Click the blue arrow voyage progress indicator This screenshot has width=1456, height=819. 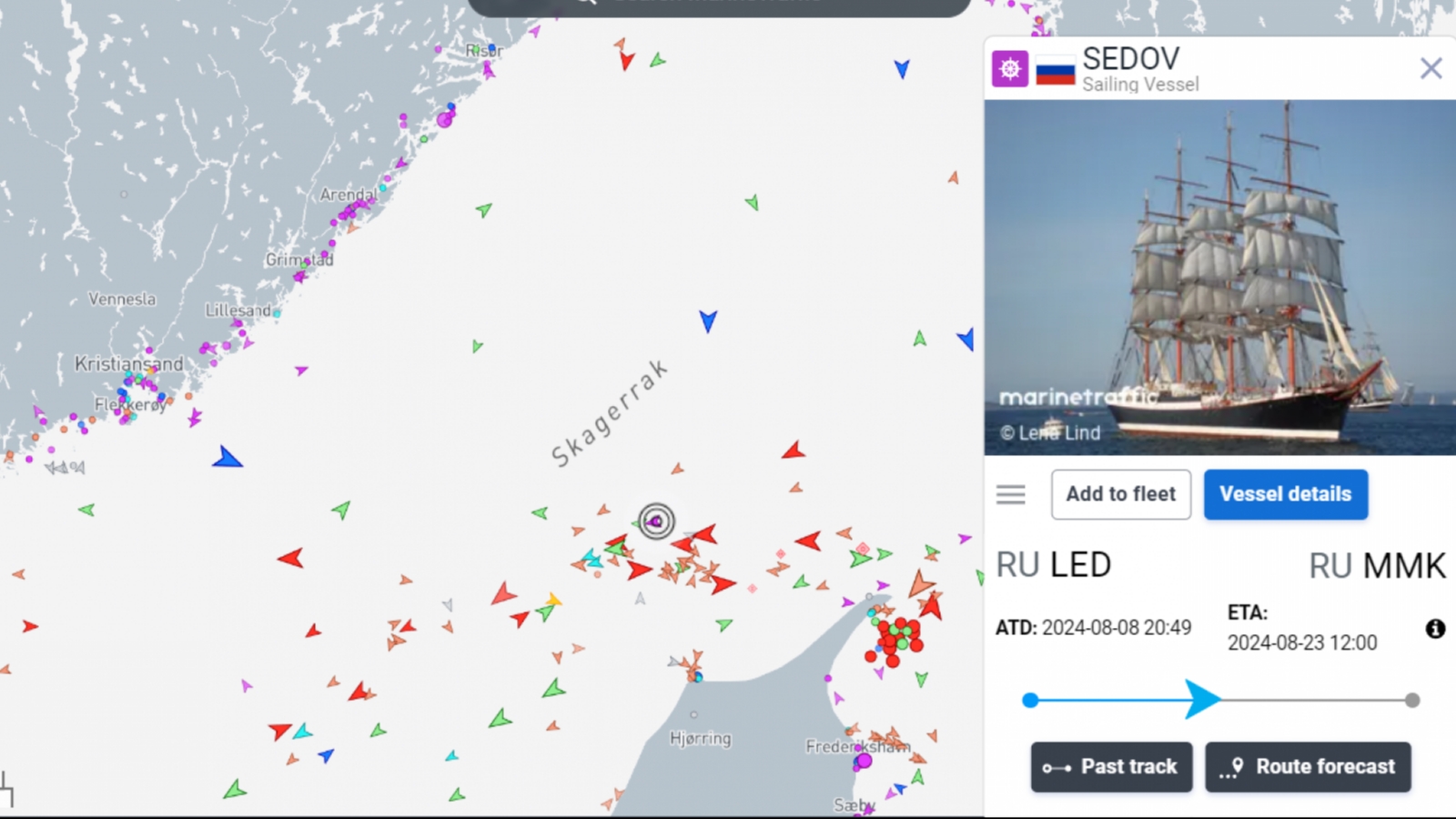[1203, 700]
